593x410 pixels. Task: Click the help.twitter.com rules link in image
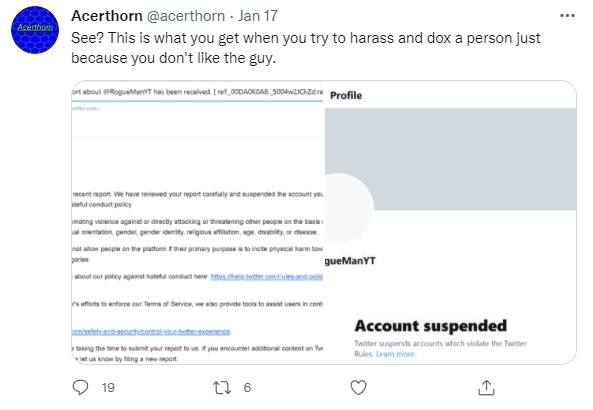(x=267, y=276)
